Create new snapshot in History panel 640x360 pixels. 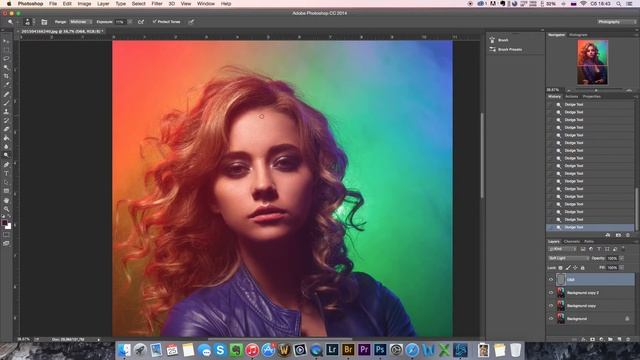click(618, 235)
